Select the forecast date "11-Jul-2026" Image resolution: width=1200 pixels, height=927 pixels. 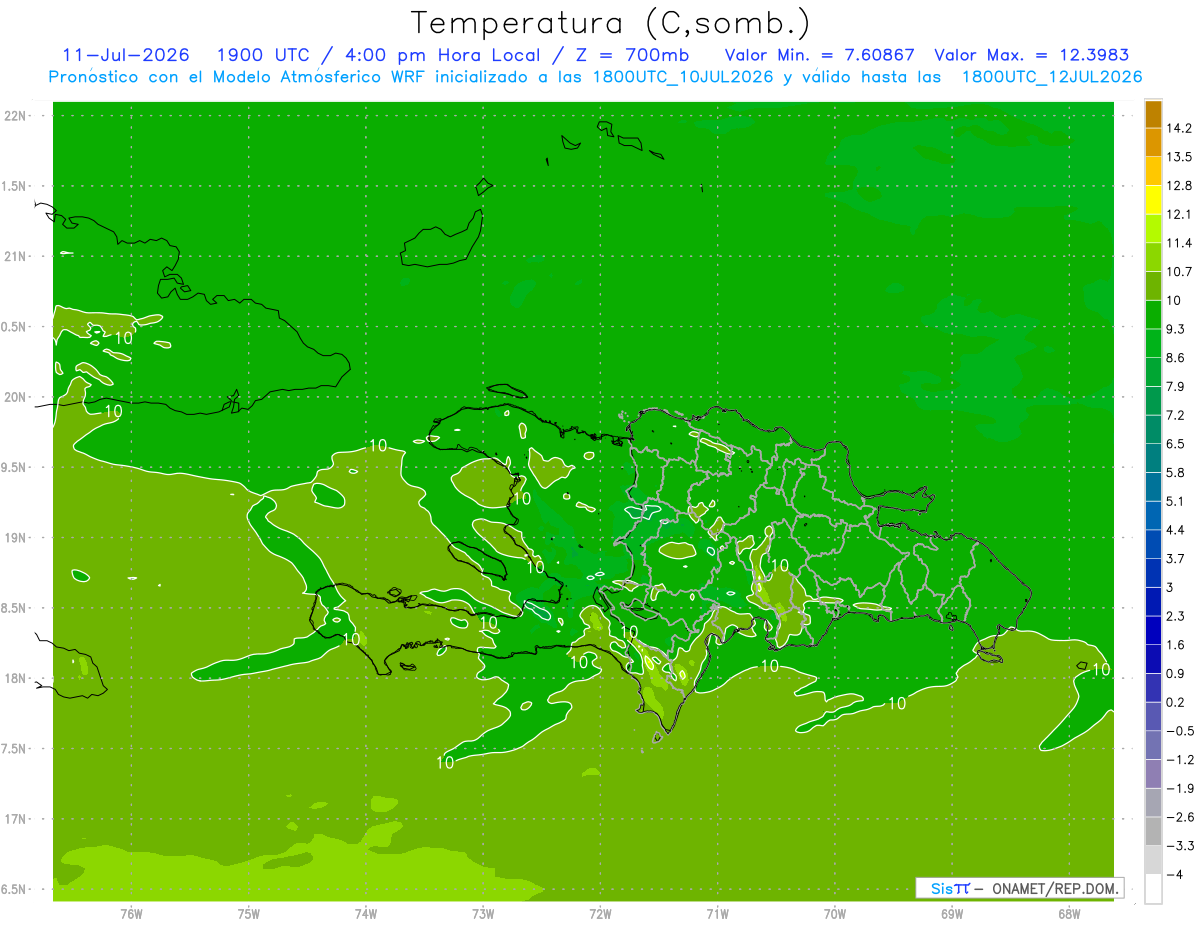click(126, 55)
